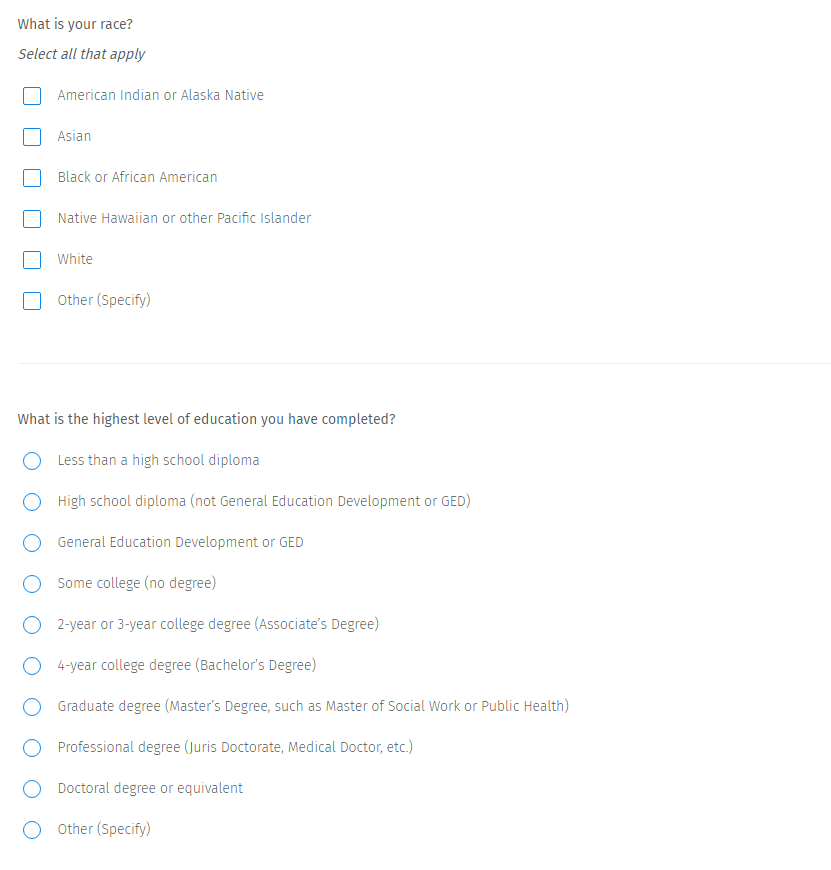Choose Professional degree radio button
Image resolution: width=831 pixels, height=870 pixels.
click(x=32, y=748)
